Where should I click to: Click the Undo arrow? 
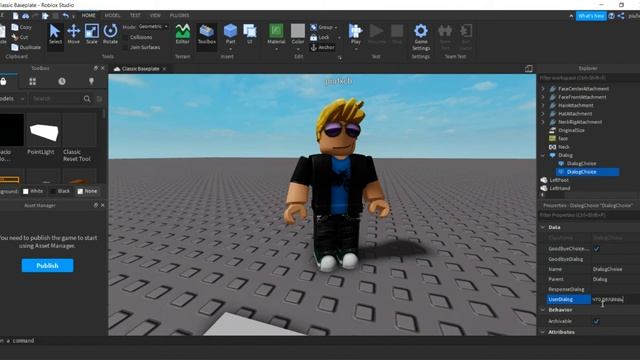click(x=65, y=16)
